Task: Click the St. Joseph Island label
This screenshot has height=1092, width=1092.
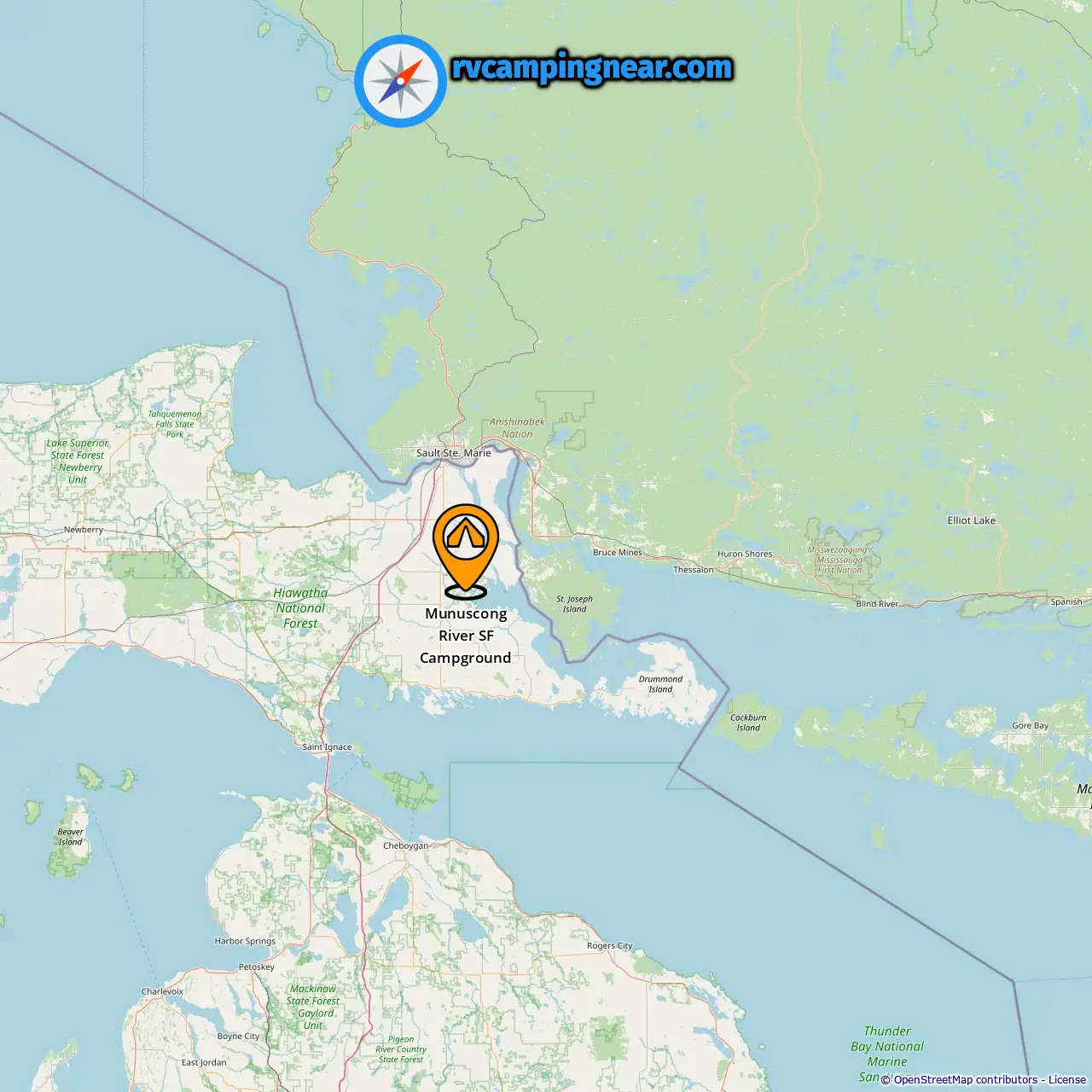Action: 574,604
